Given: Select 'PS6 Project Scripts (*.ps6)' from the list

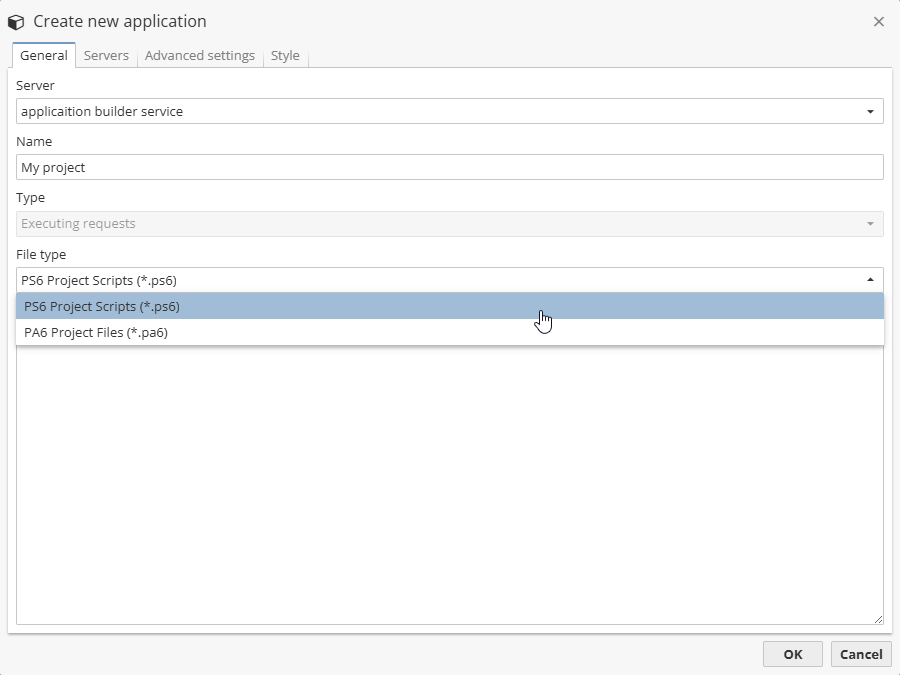Looking at the screenshot, I should [102, 306].
